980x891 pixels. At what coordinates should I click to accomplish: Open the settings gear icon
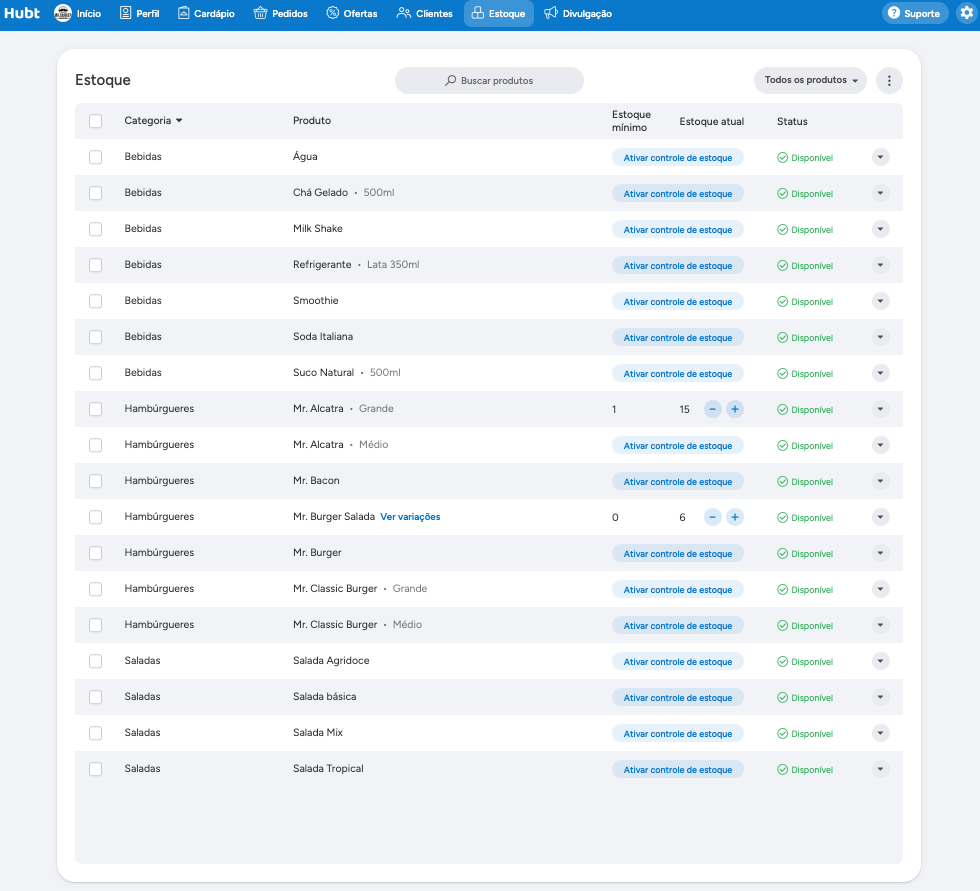[x=967, y=13]
